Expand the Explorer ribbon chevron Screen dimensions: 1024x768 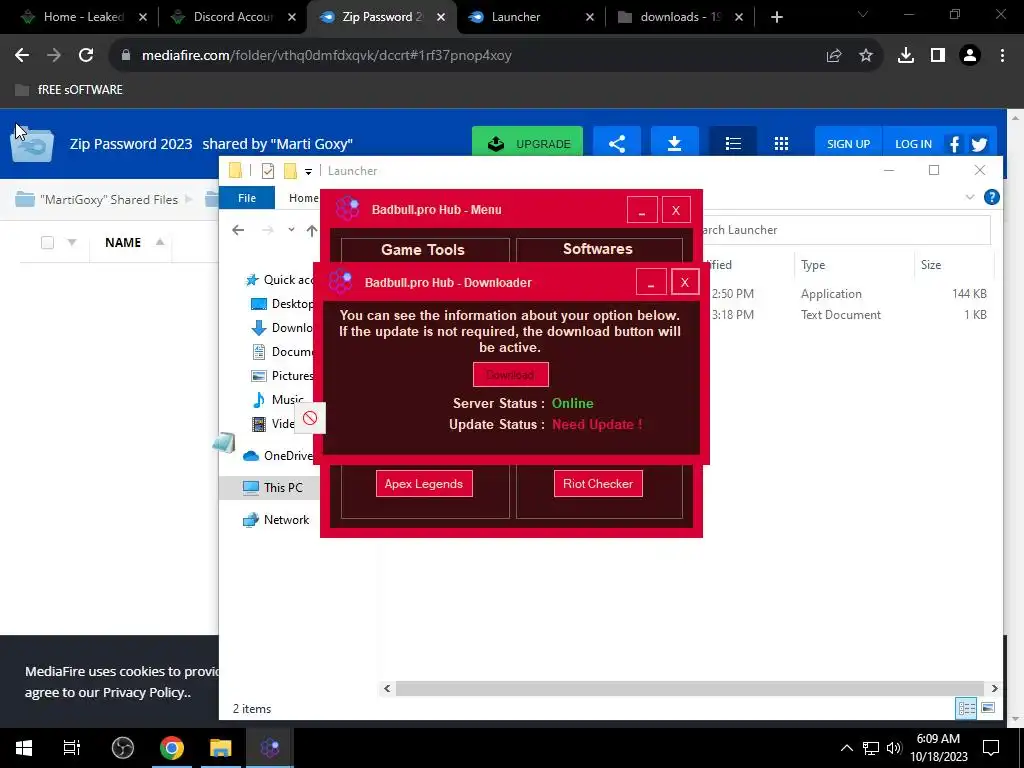coord(970,197)
